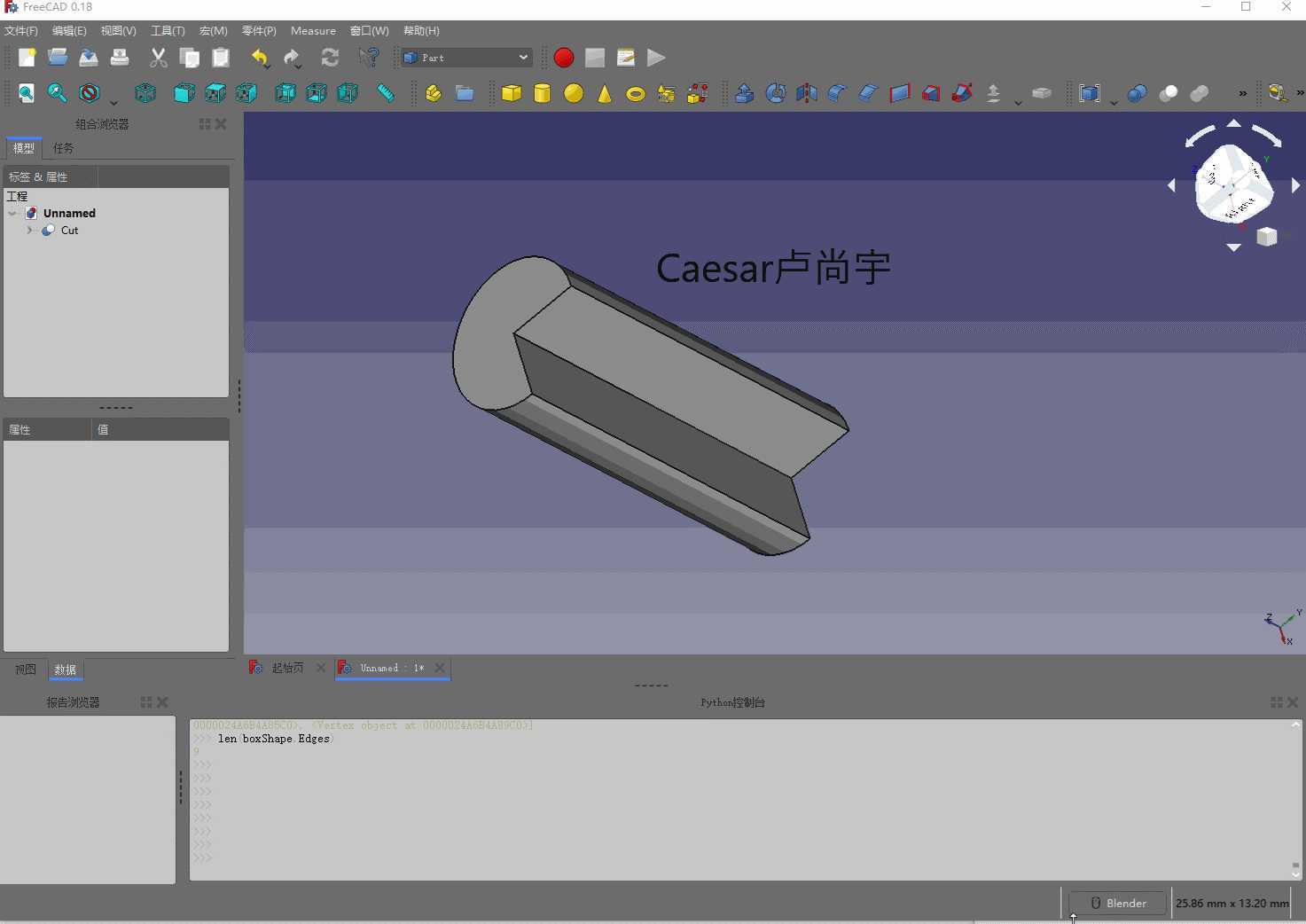Open the Shape Builder tool

point(698,93)
